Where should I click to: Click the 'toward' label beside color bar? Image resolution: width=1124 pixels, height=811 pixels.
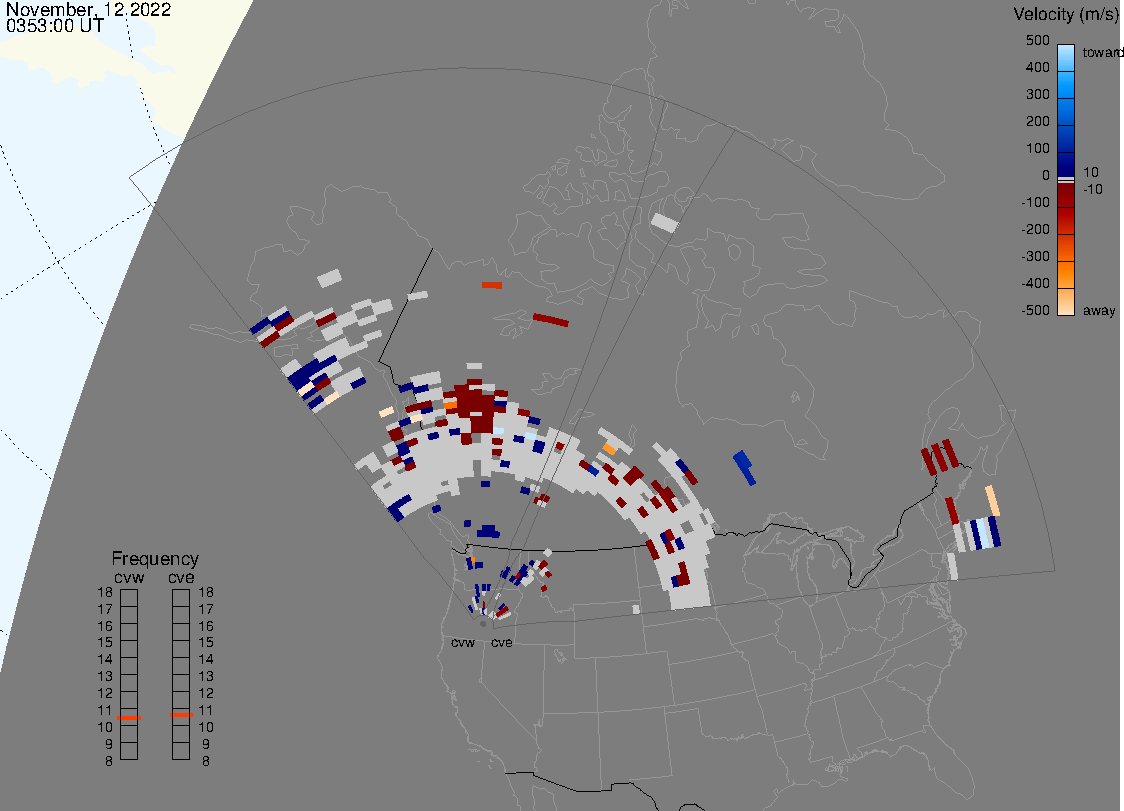1102,52
